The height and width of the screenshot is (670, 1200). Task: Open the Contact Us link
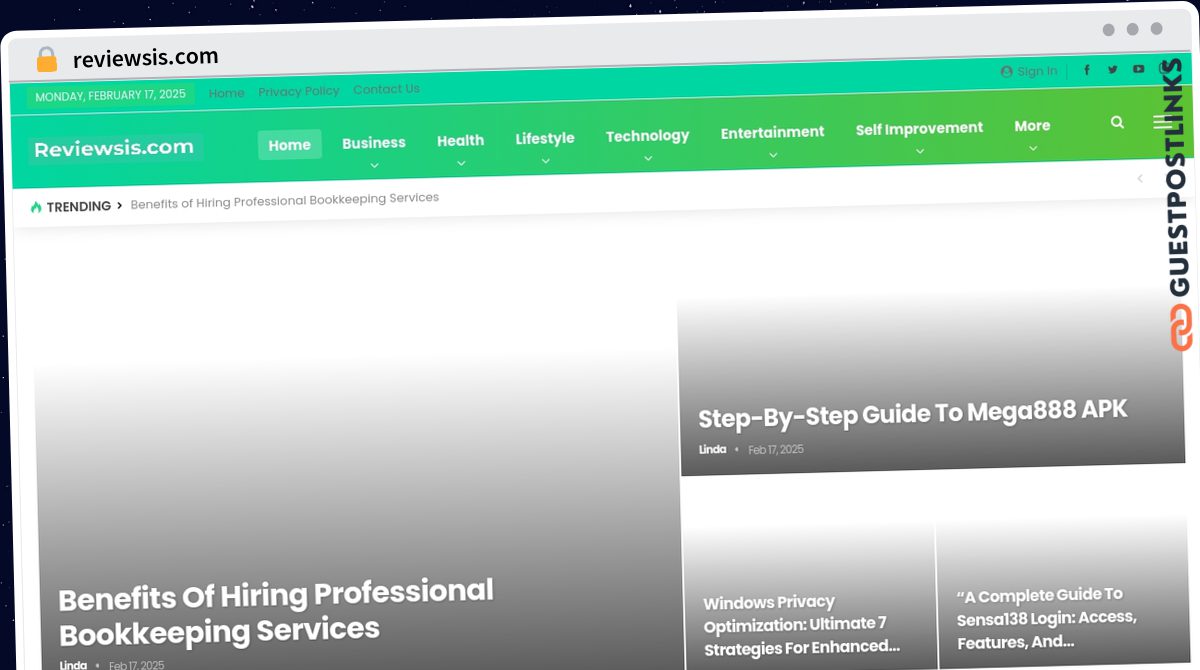coord(386,89)
